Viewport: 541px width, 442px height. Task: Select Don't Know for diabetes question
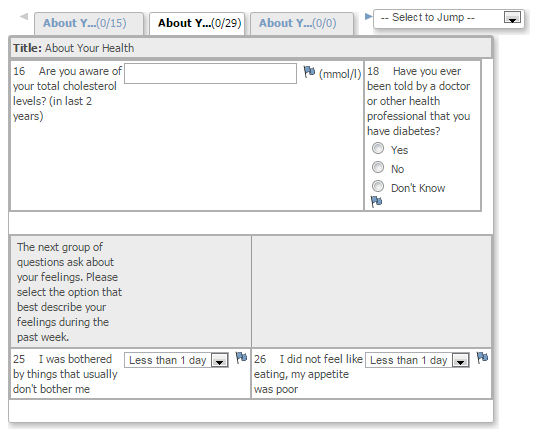point(378,186)
